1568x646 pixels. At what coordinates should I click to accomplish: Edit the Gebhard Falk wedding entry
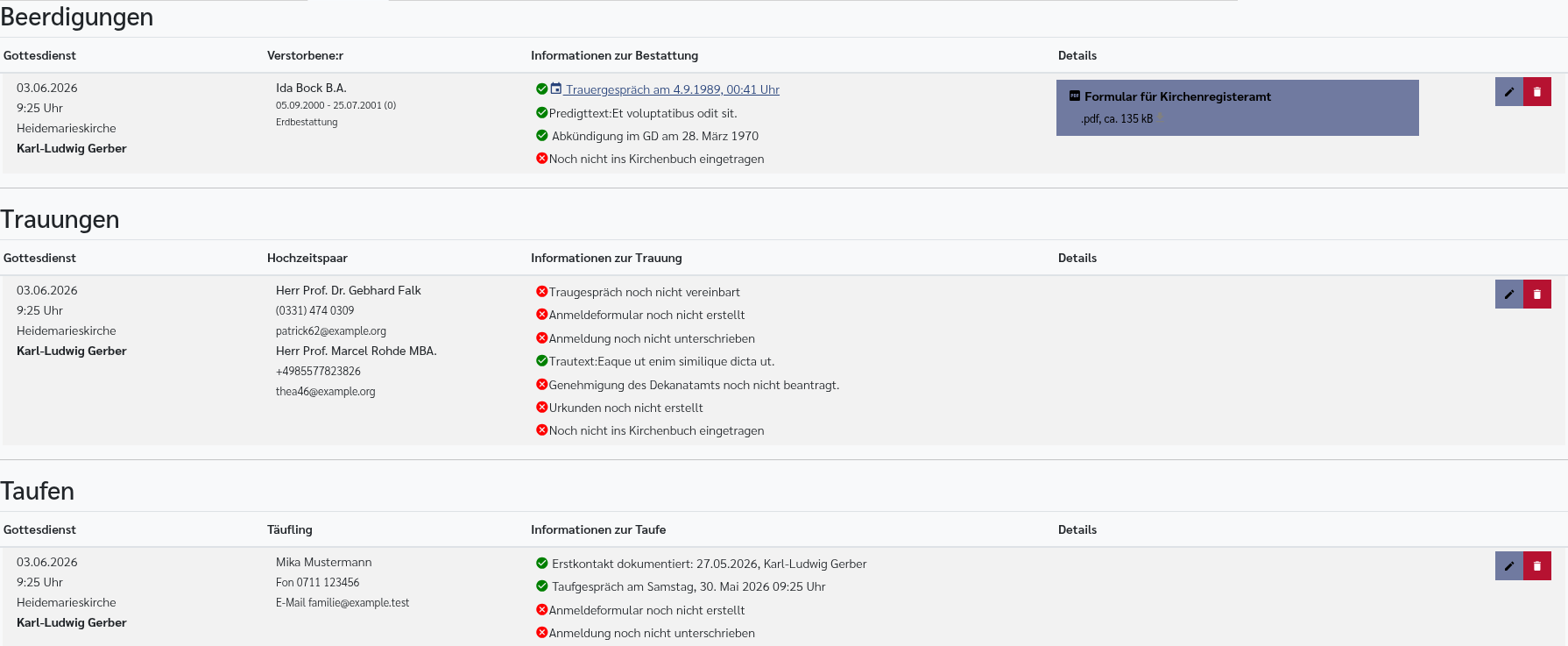pyautogui.click(x=1508, y=295)
